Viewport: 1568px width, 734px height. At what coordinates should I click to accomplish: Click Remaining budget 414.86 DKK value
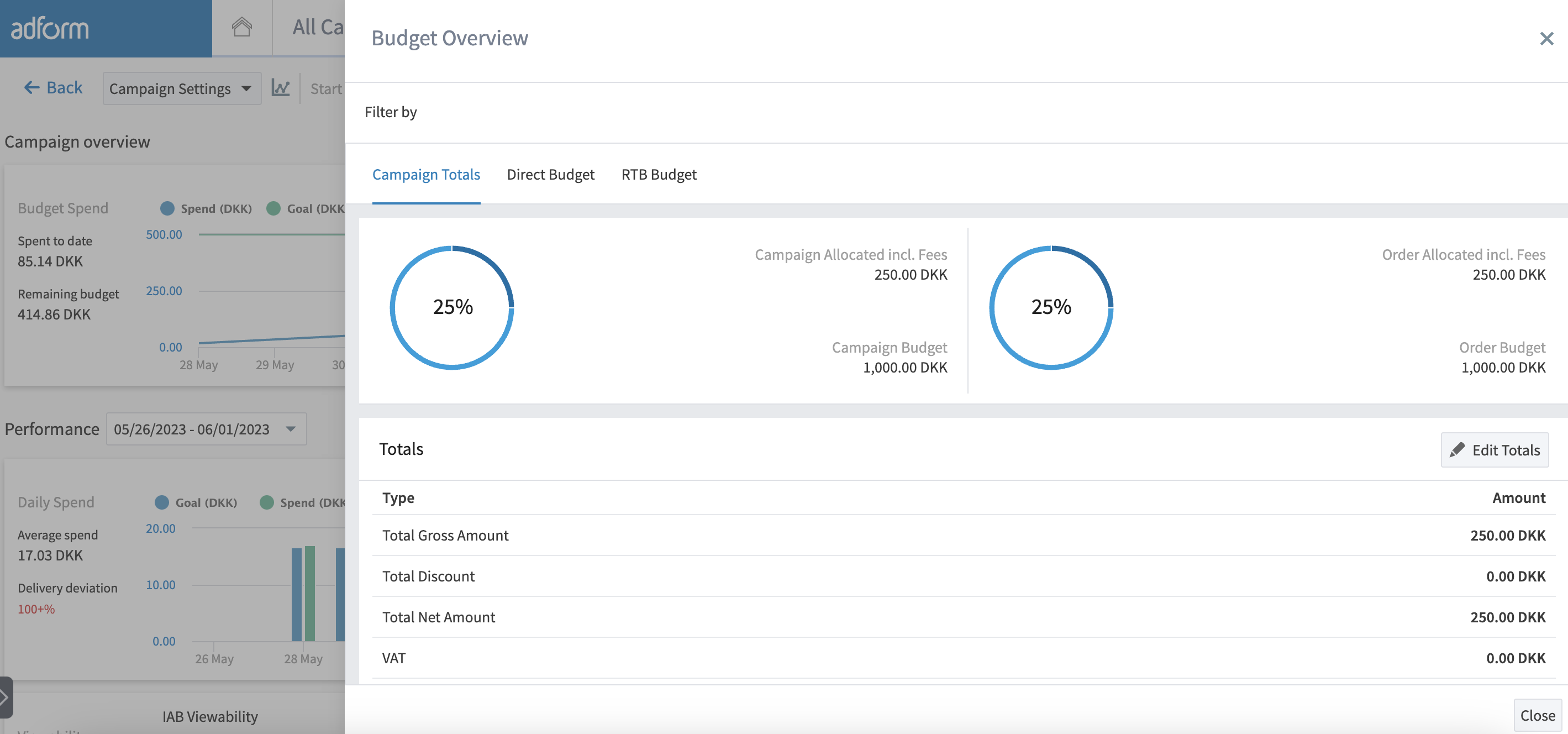point(54,314)
